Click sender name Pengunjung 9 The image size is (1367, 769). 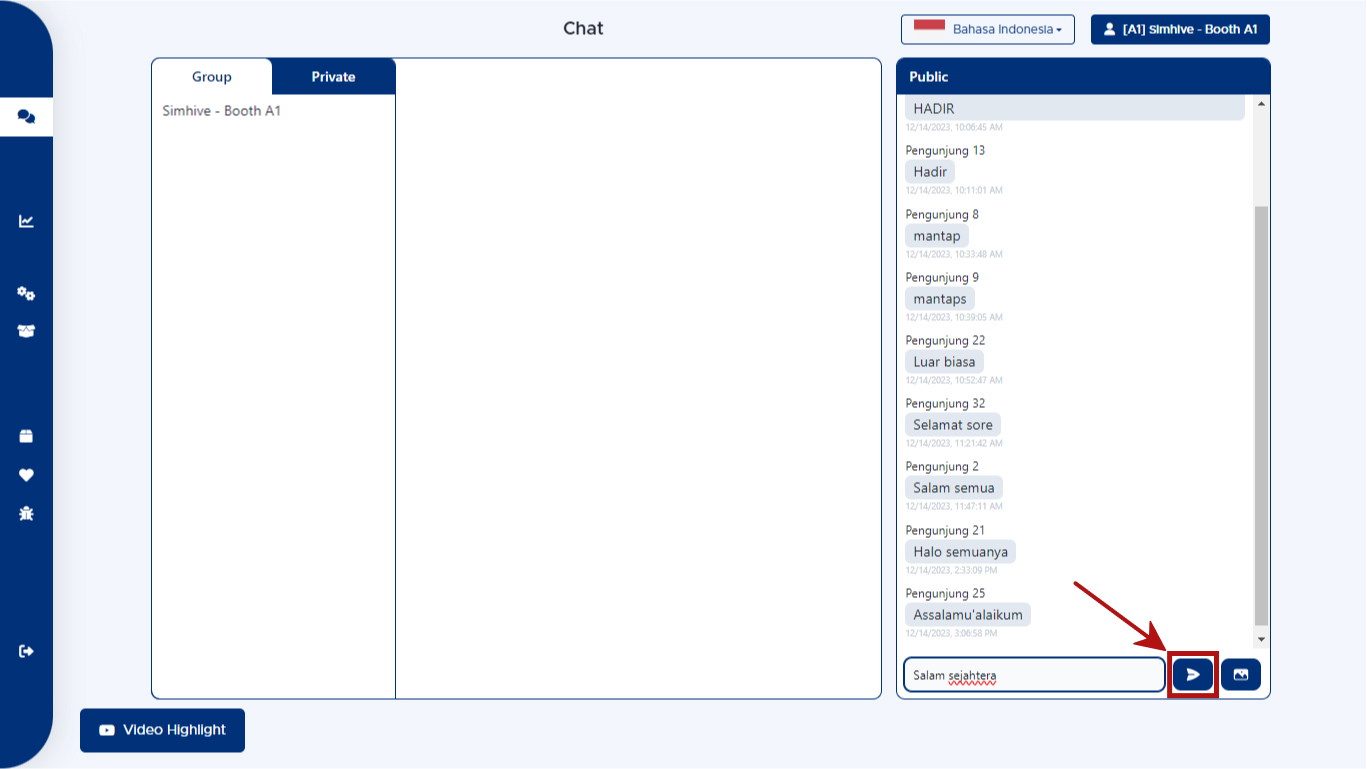click(x=942, y=278)
